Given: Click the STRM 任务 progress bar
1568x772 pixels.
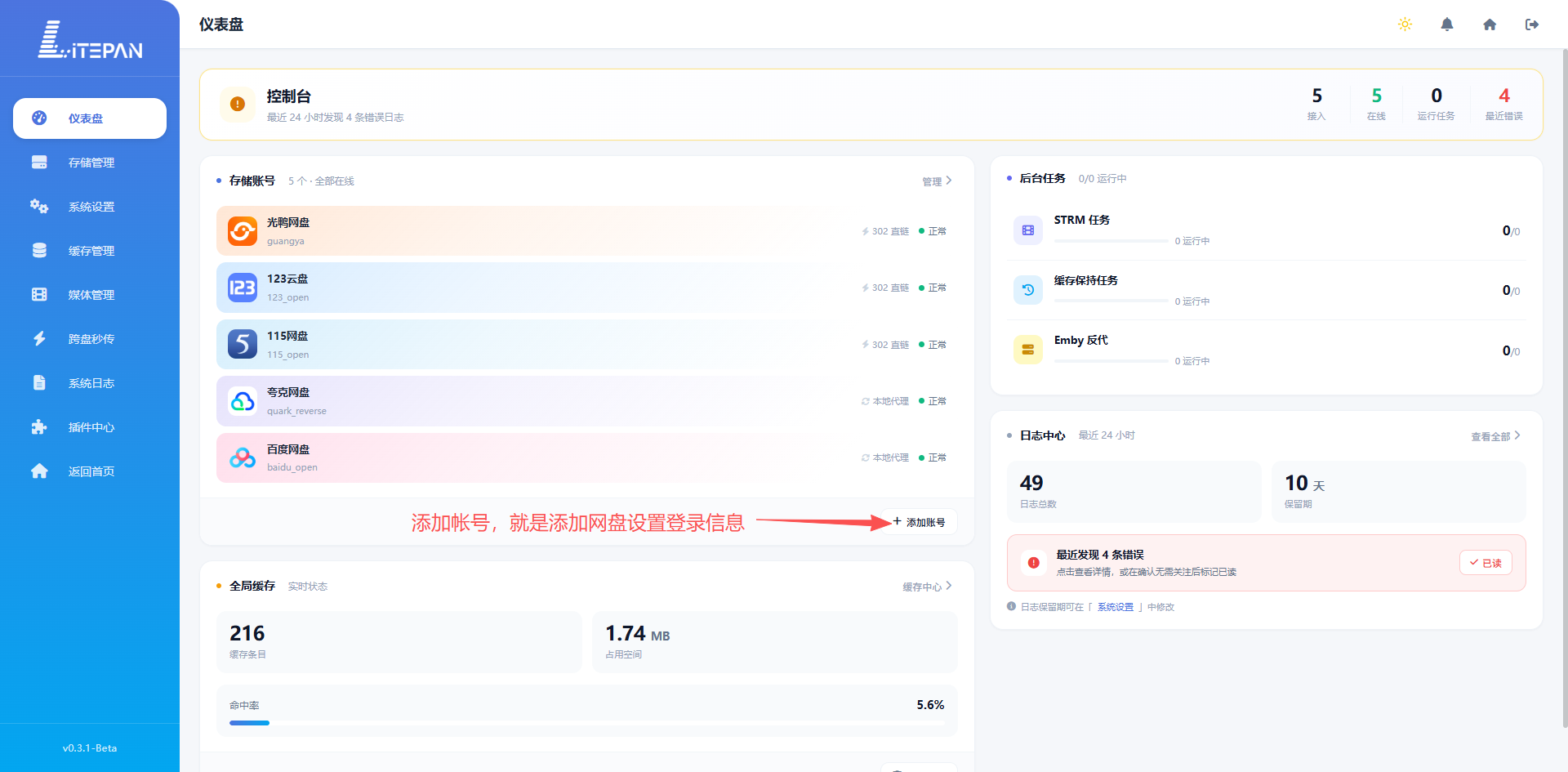Looking at the screenshot, I should [x=1111, y=241].
